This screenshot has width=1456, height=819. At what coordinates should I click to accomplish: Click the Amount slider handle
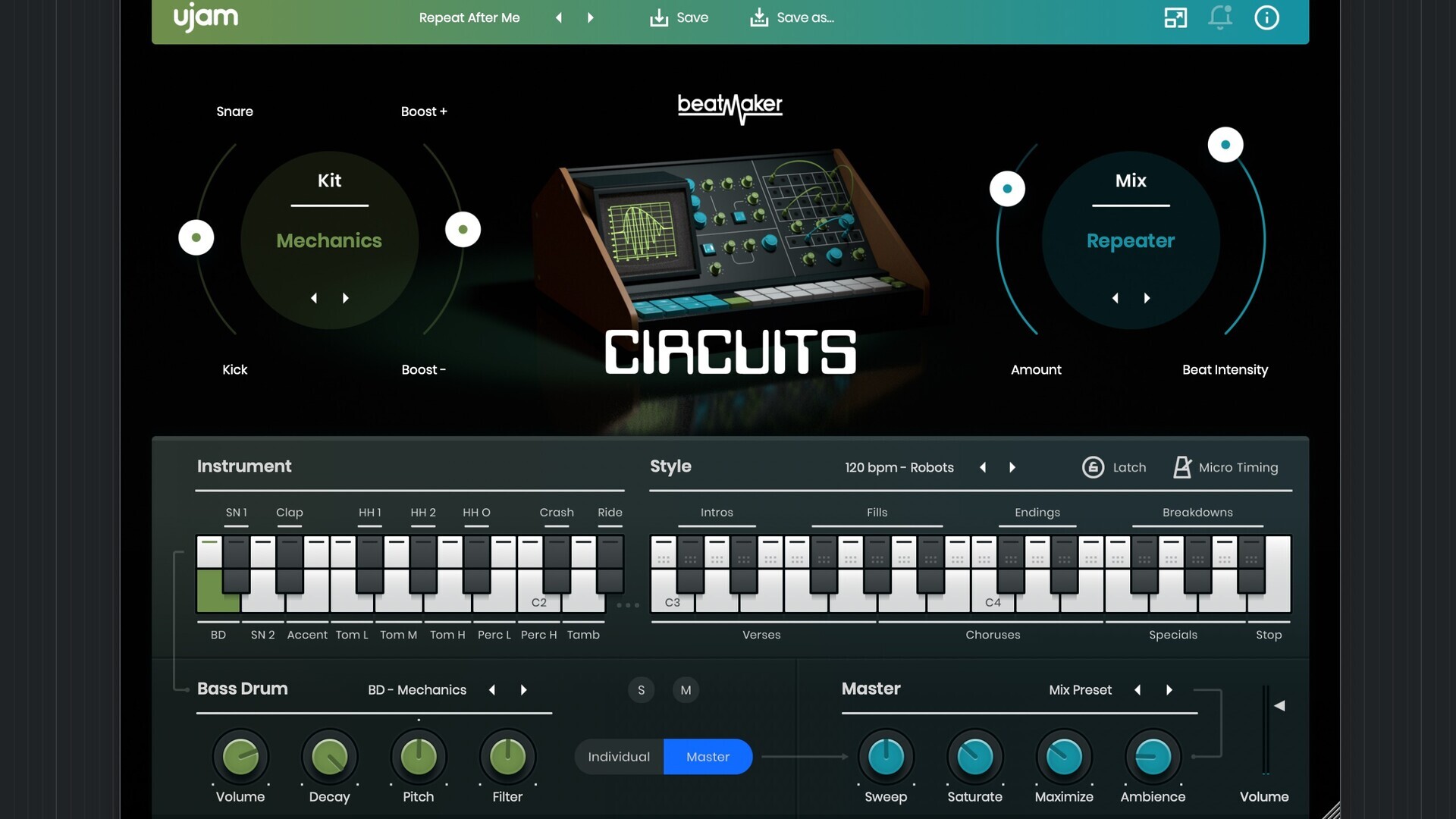pos(1007,189)
